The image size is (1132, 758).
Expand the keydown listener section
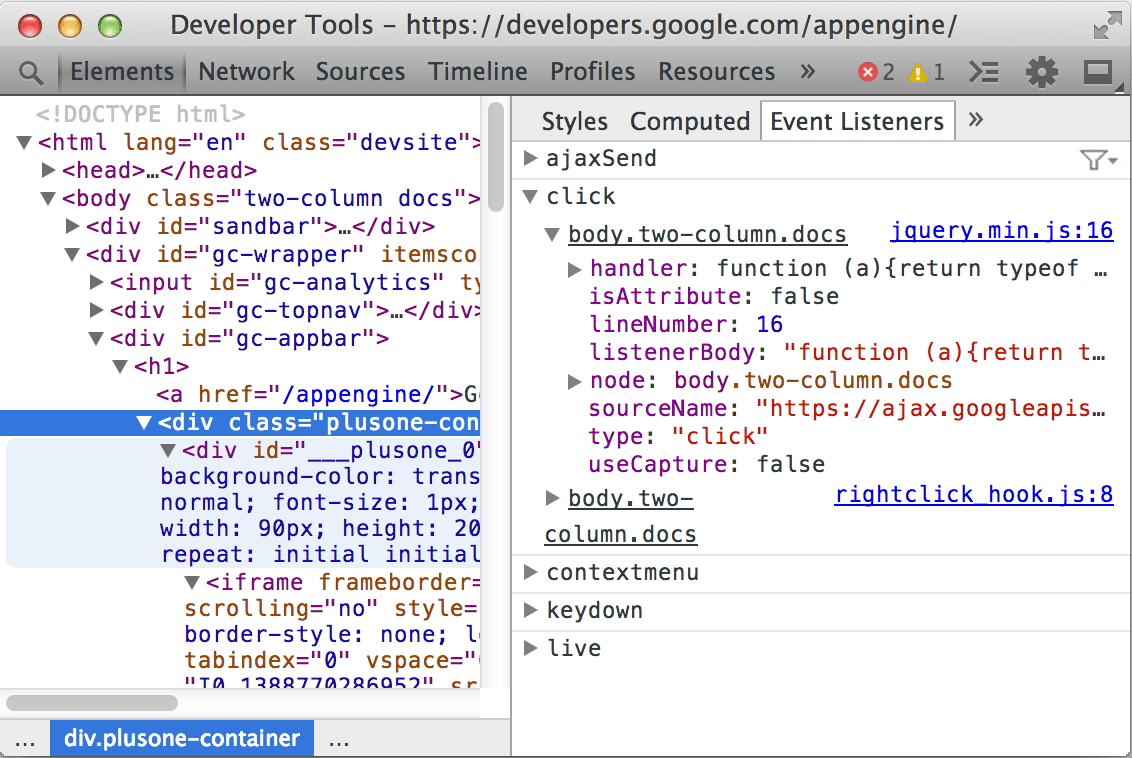530,610
